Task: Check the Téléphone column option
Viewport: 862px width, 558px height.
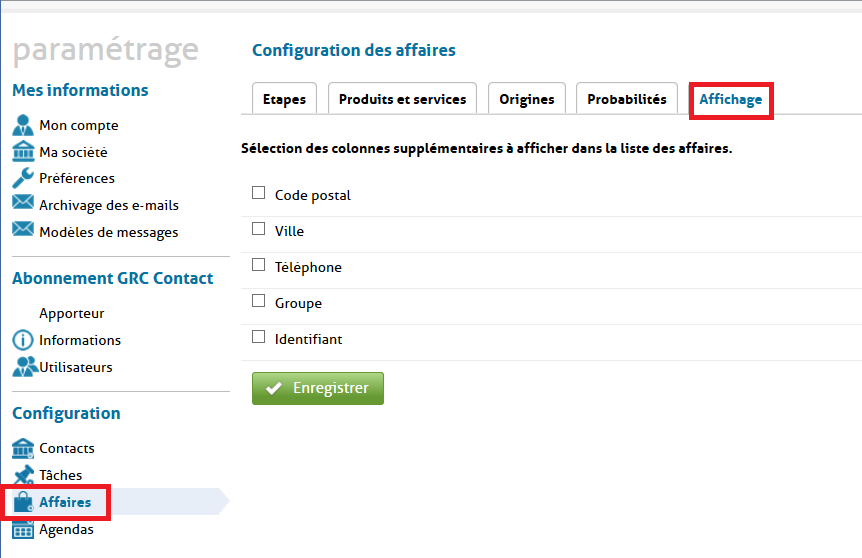Action: click(x=258, y=265)
